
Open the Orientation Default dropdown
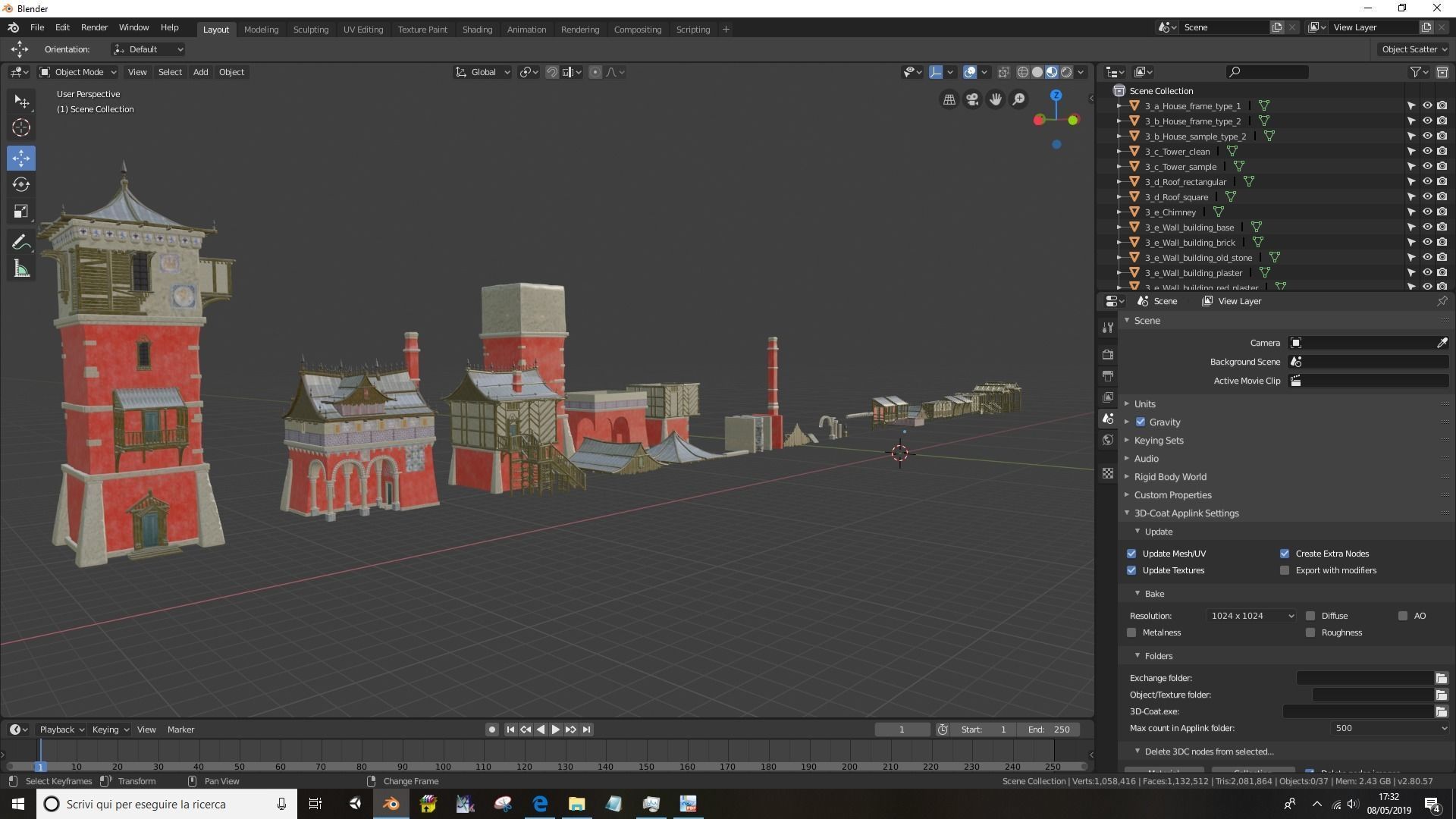[148, 49]
